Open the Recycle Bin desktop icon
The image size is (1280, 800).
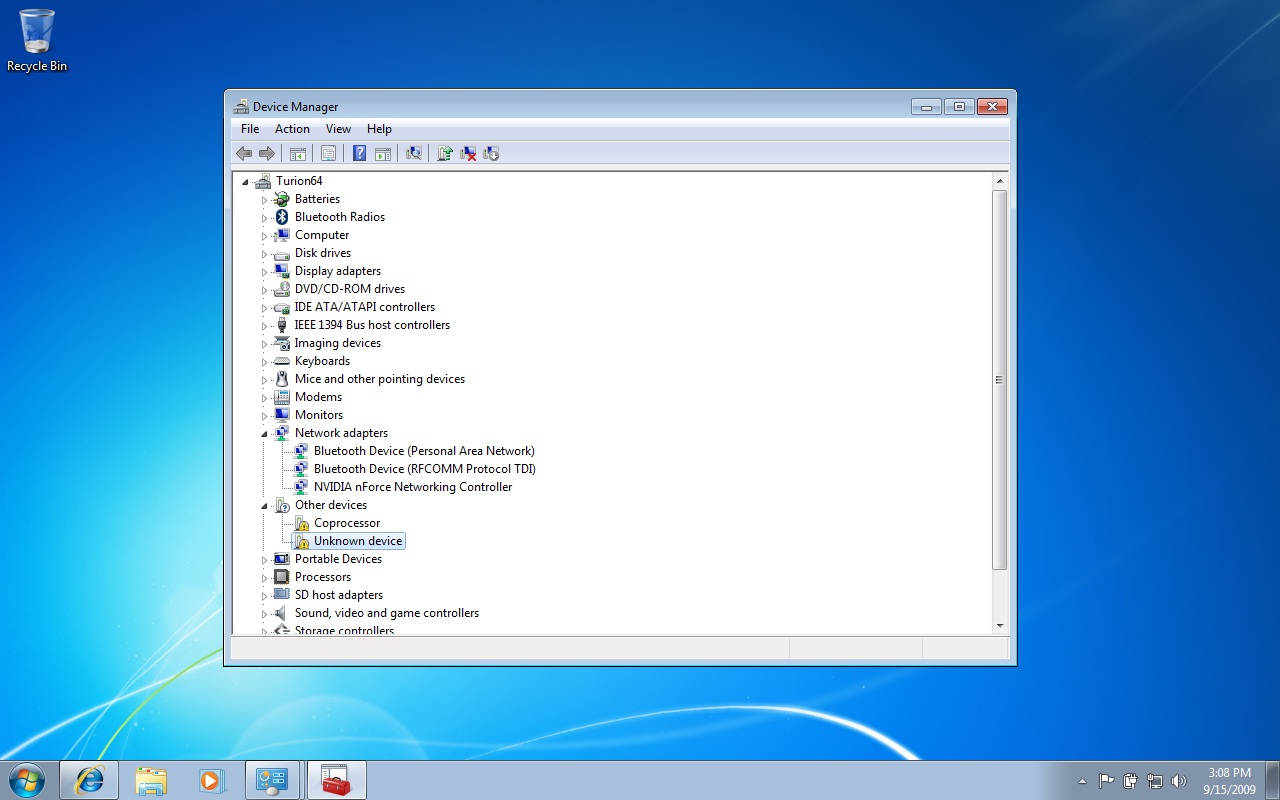coord(37,41)
